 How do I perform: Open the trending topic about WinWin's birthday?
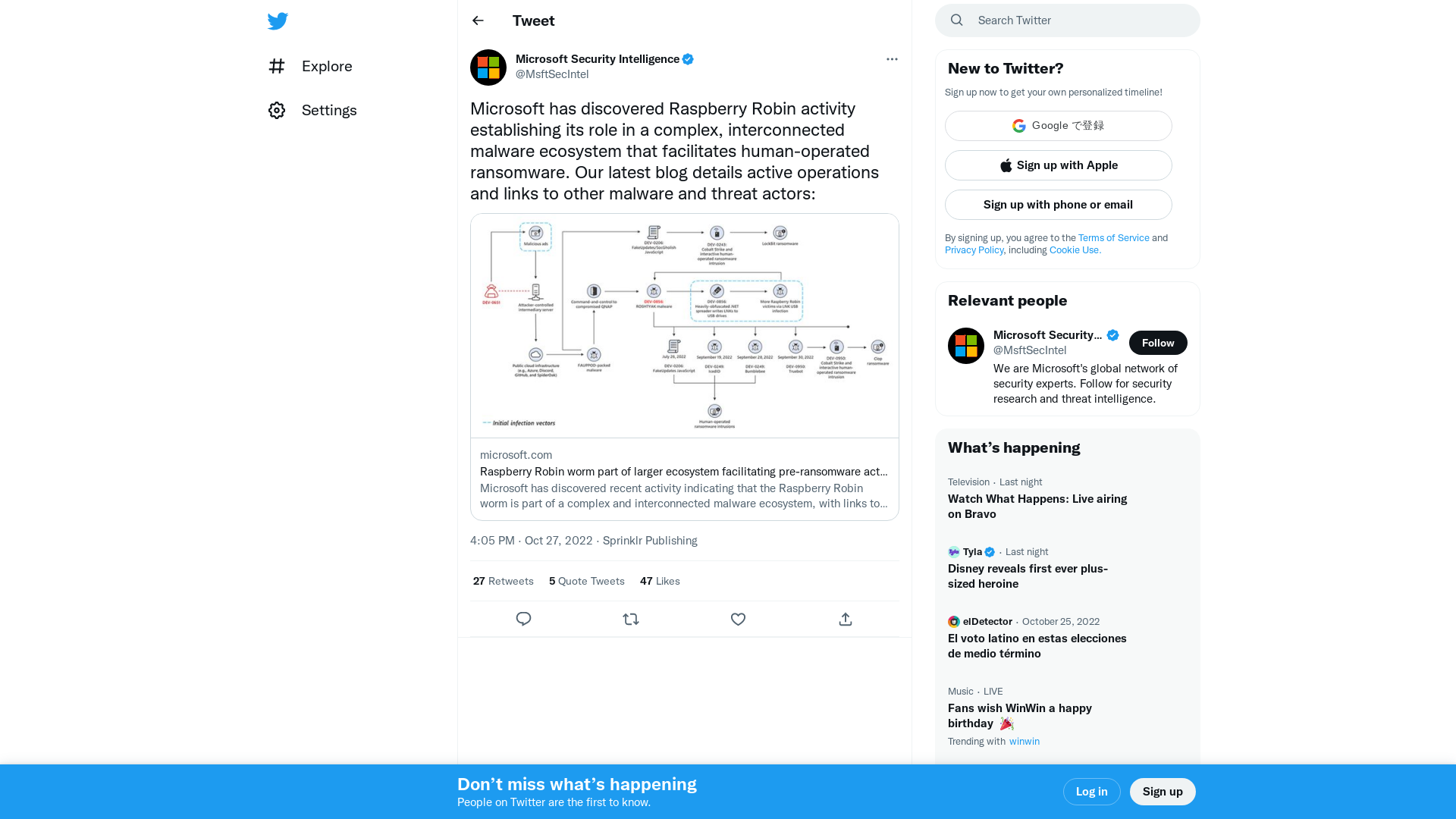click(1020, 715)
